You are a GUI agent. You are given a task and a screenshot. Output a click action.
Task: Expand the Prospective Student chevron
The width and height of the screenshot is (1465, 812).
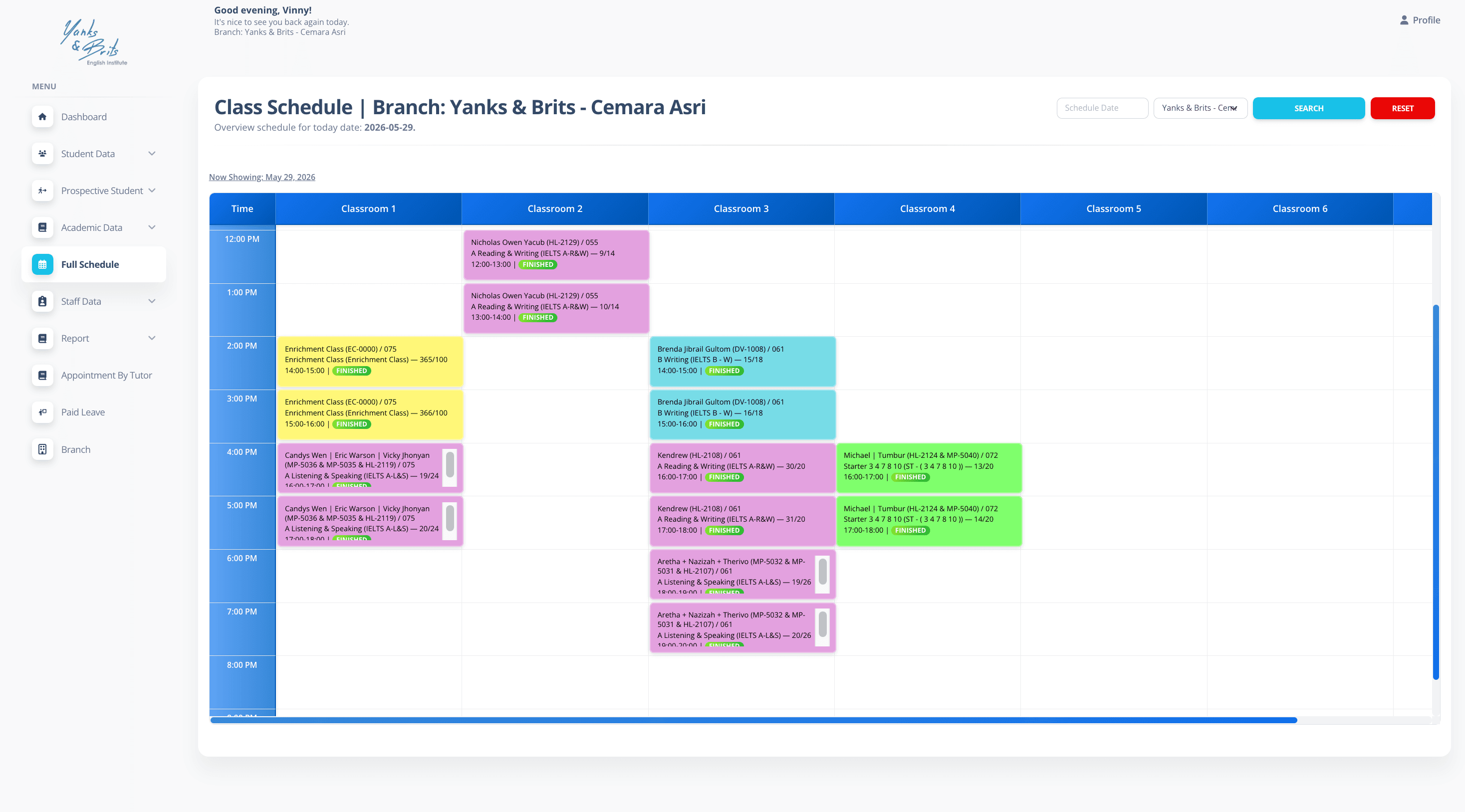click(x=152, y=191)
